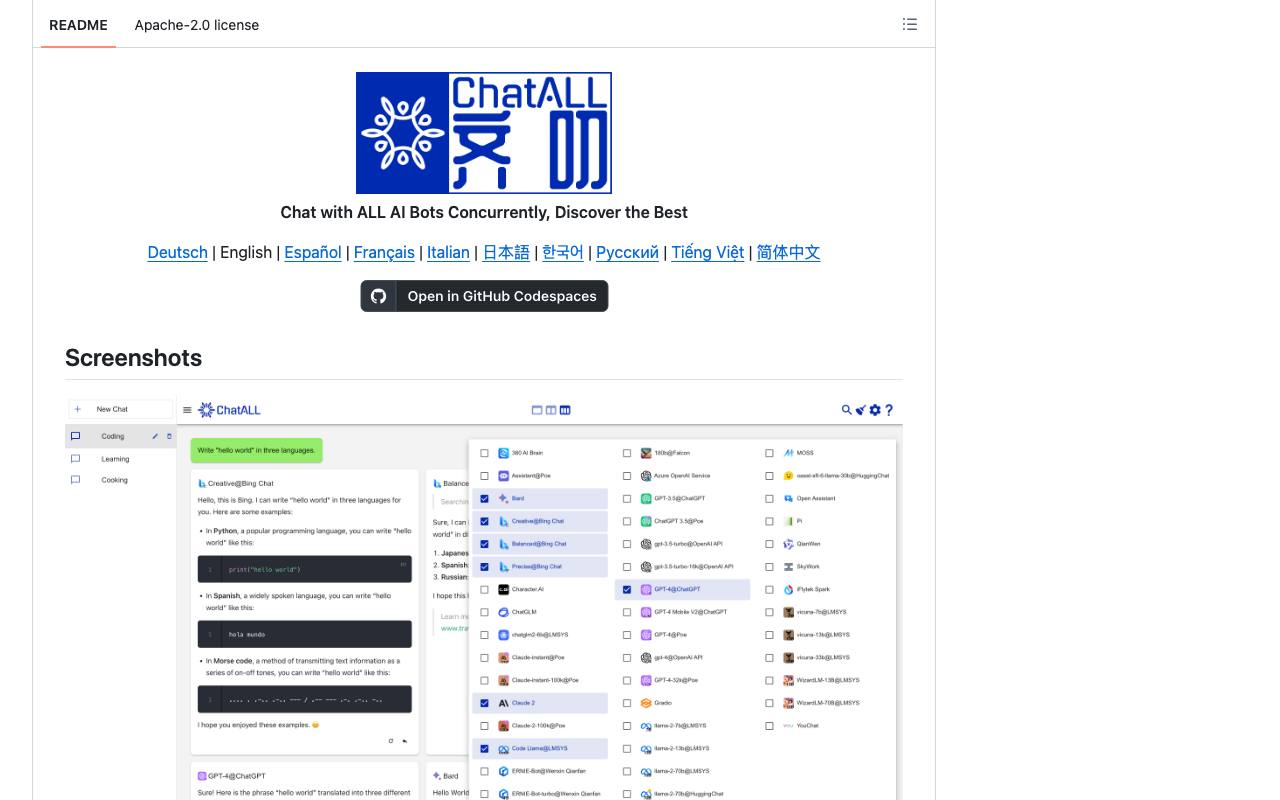The image size is (1280, 800).
Task: Switch to the Apache-2.0 license tab
Action: pos(197,25)
